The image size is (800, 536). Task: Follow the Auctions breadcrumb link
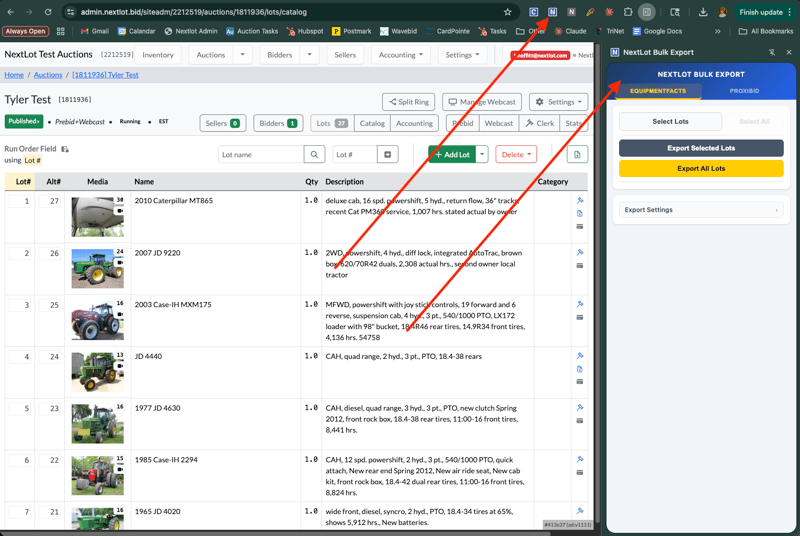pyautogui.click(x=48, y=75)
